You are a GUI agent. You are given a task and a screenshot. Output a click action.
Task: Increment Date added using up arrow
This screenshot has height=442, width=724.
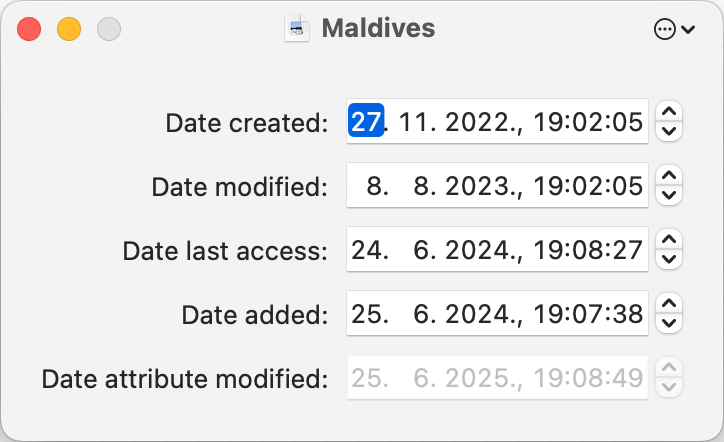[x=669, y=304]
